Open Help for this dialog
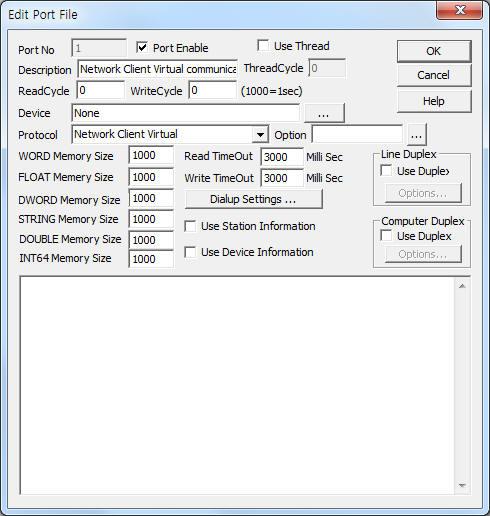Image resolution: width=490 pixels, height=516 pixels. pyautogui.click(x=434, y=101)
